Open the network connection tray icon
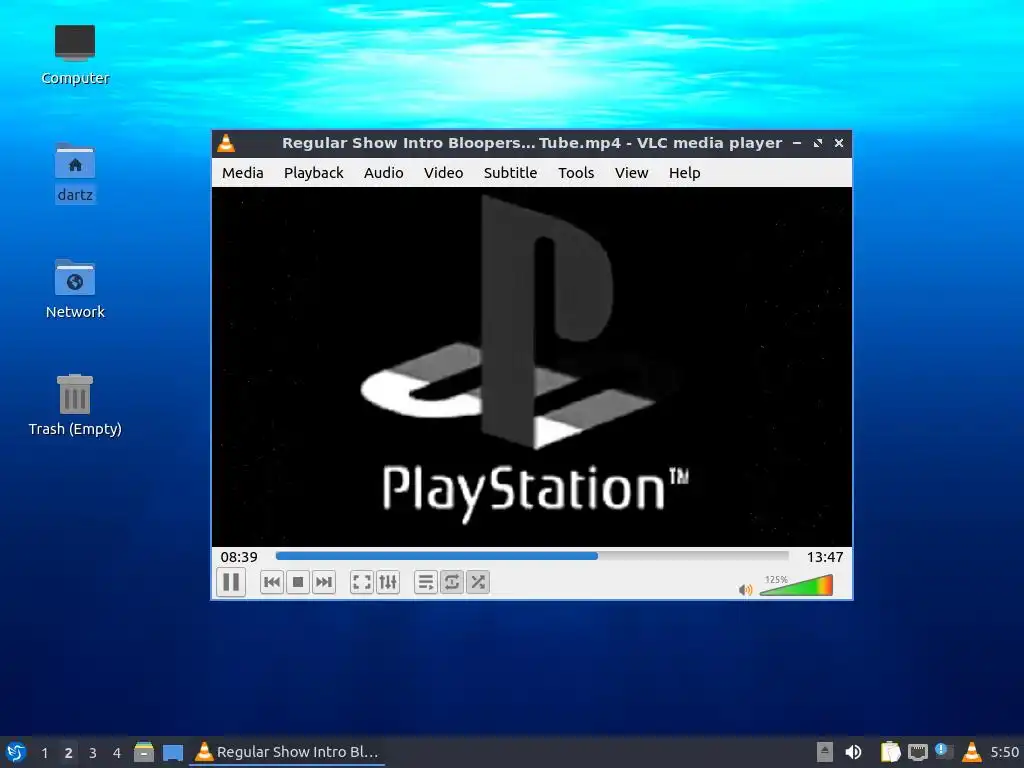 (918, 752)
